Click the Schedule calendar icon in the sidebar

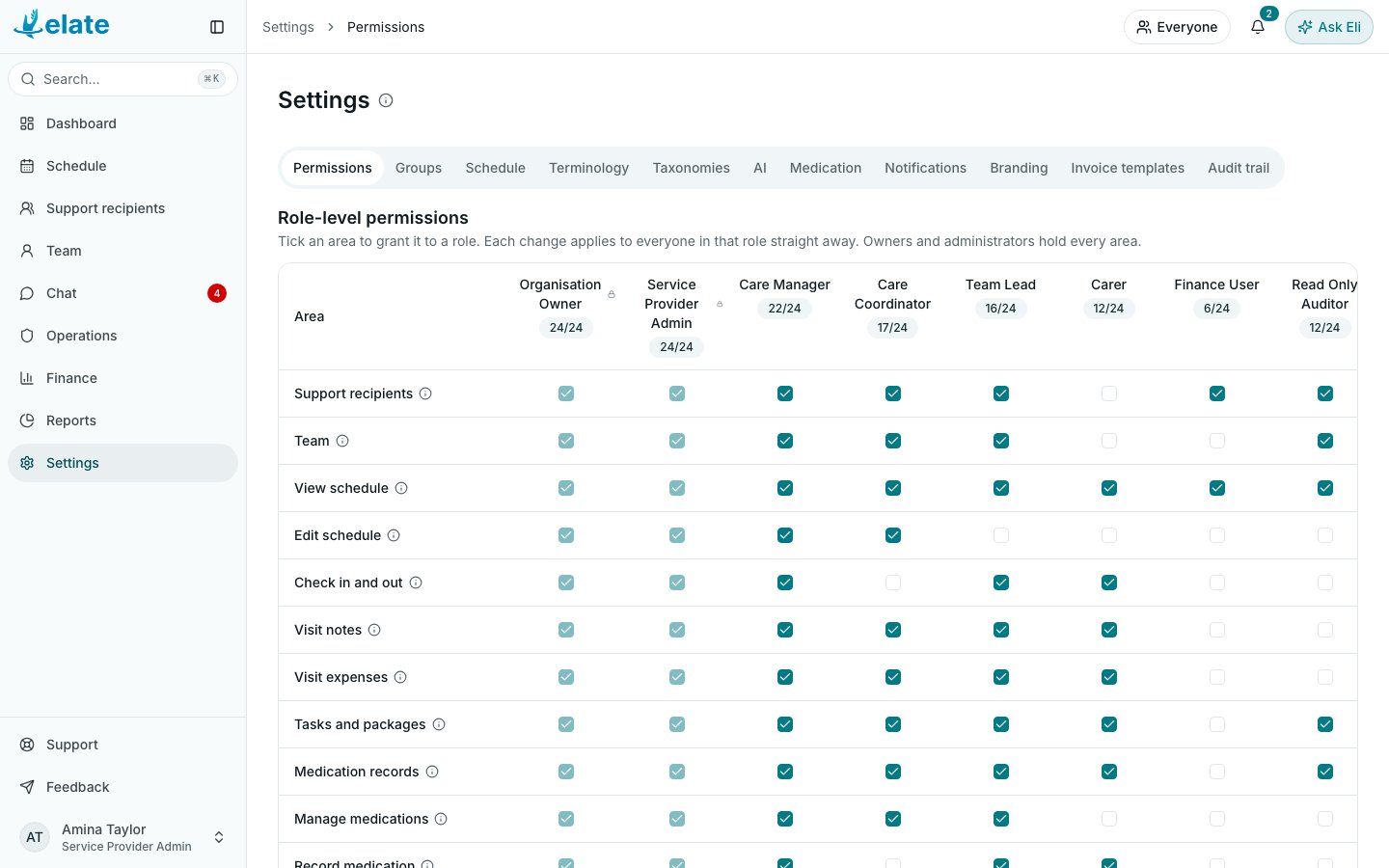tap(27, 166)
